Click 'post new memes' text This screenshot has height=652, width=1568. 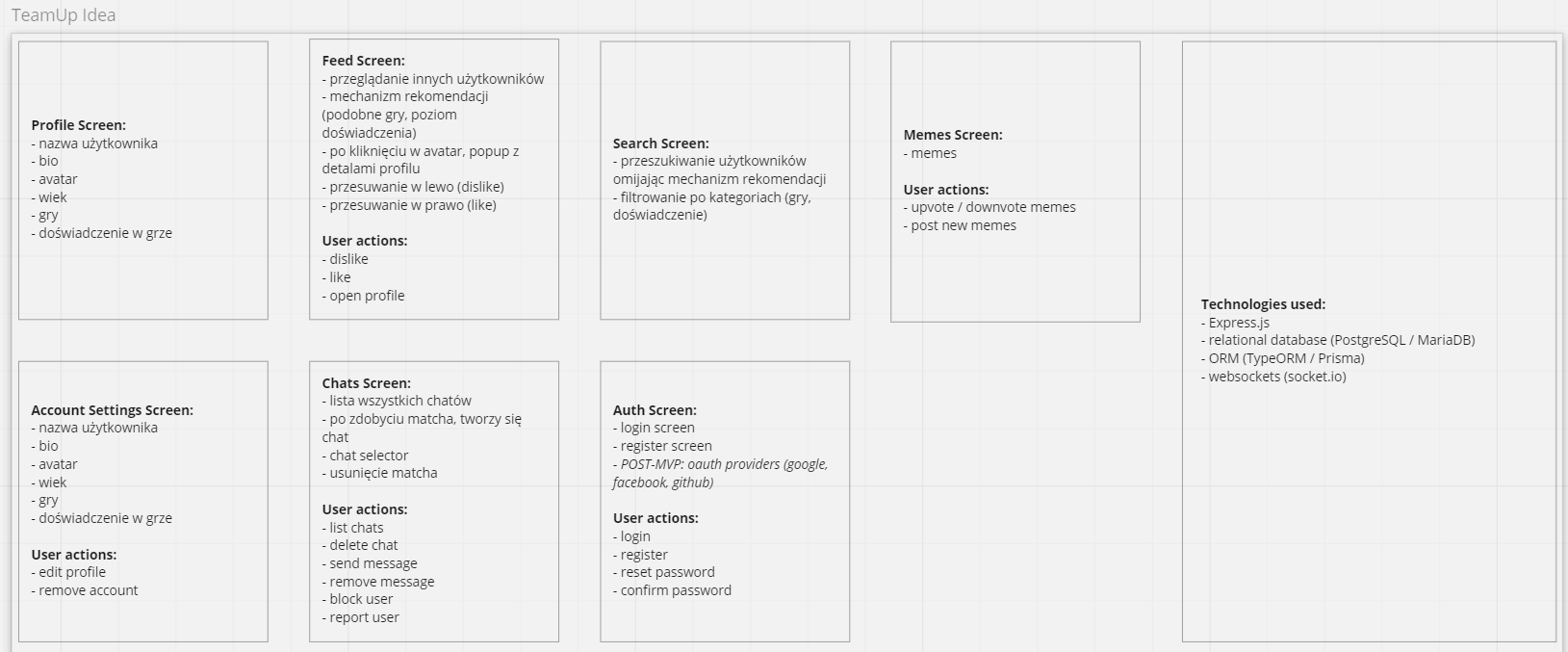964,225
